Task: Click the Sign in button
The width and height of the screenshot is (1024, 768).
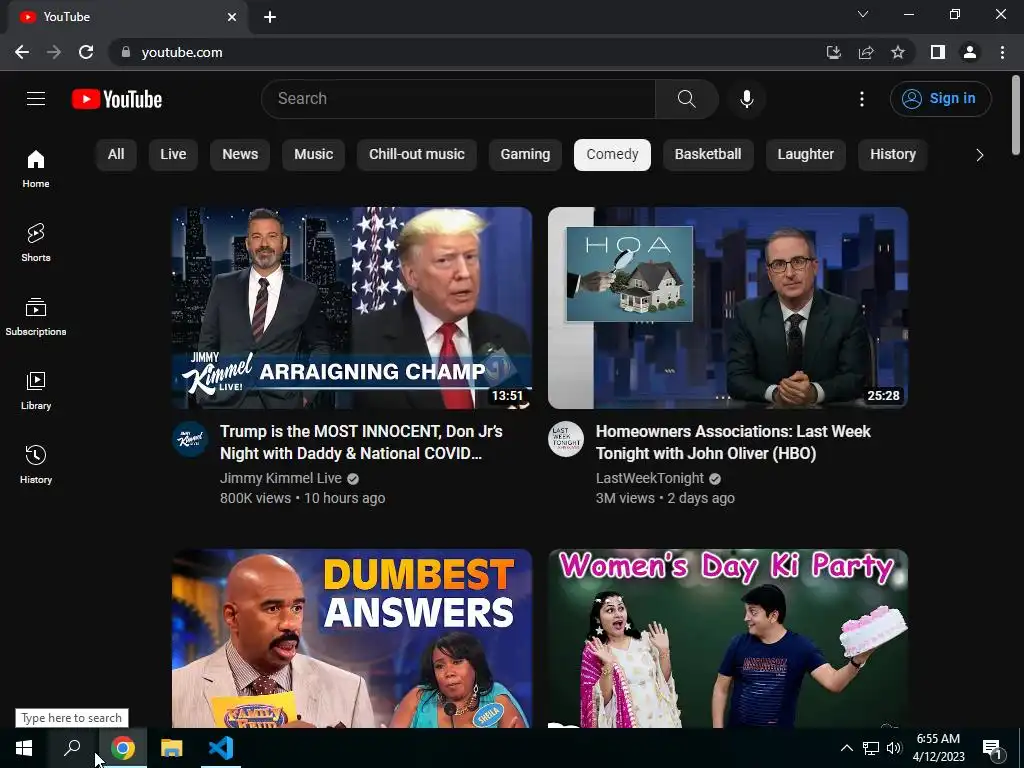Action: pyautogui.click(x=940, y=99)
